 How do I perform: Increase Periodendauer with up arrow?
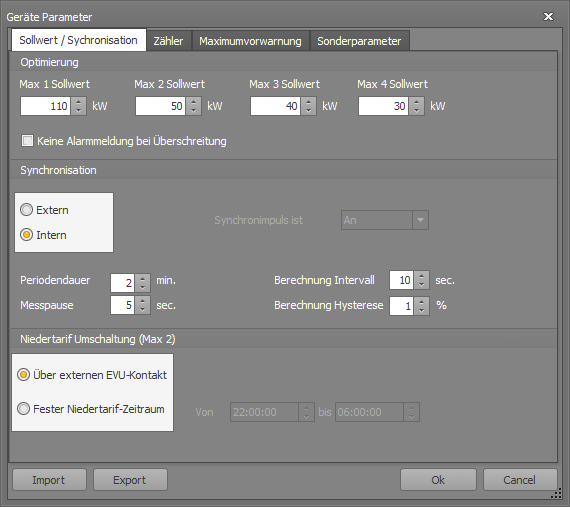tap(142, 278)
